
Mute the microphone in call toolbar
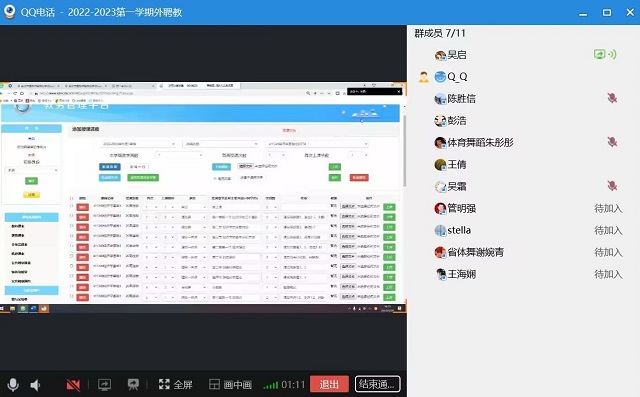[13, 384]
